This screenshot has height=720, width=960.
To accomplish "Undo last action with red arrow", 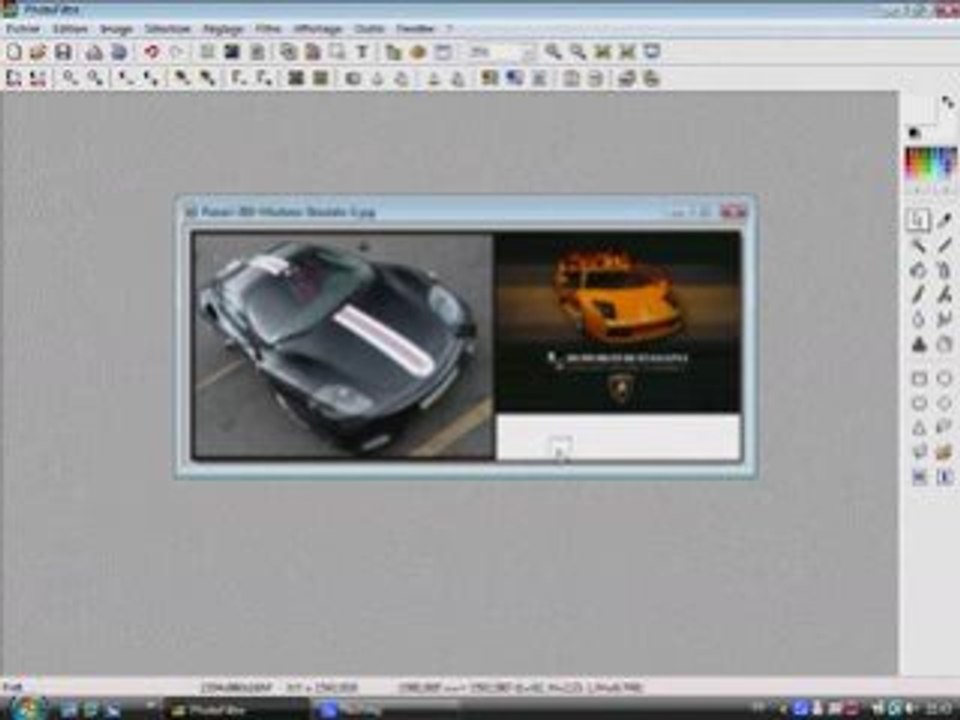I will (x=151, y=52).
